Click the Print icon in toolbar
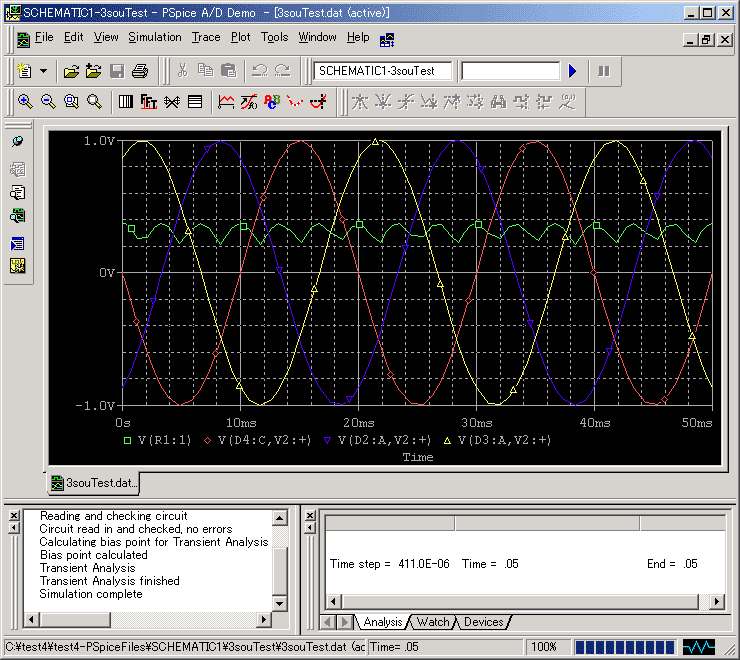Image resolution: width=740 pixels, height=660 pixels. (140, 71)
